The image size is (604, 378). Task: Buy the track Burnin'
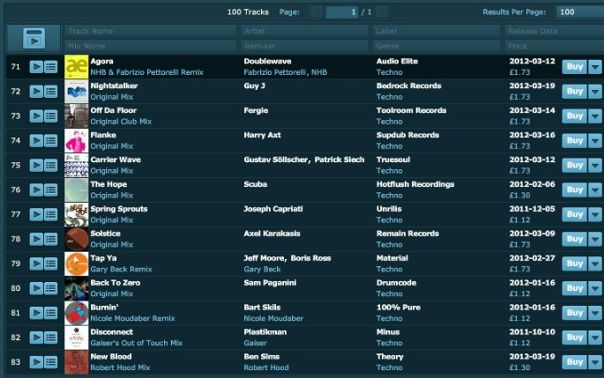pyautogui.click(x=574, y=313)
